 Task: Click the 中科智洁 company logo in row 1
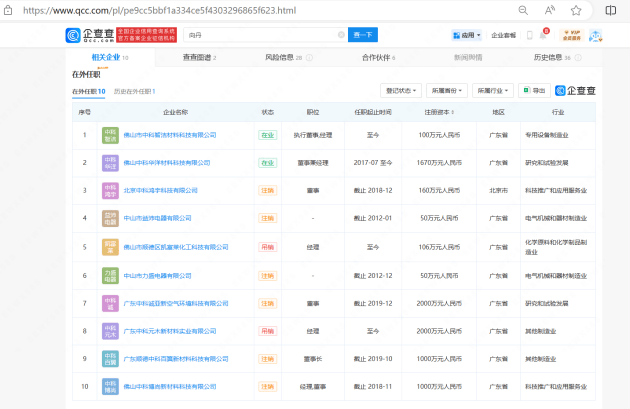[x=110, y=135]
